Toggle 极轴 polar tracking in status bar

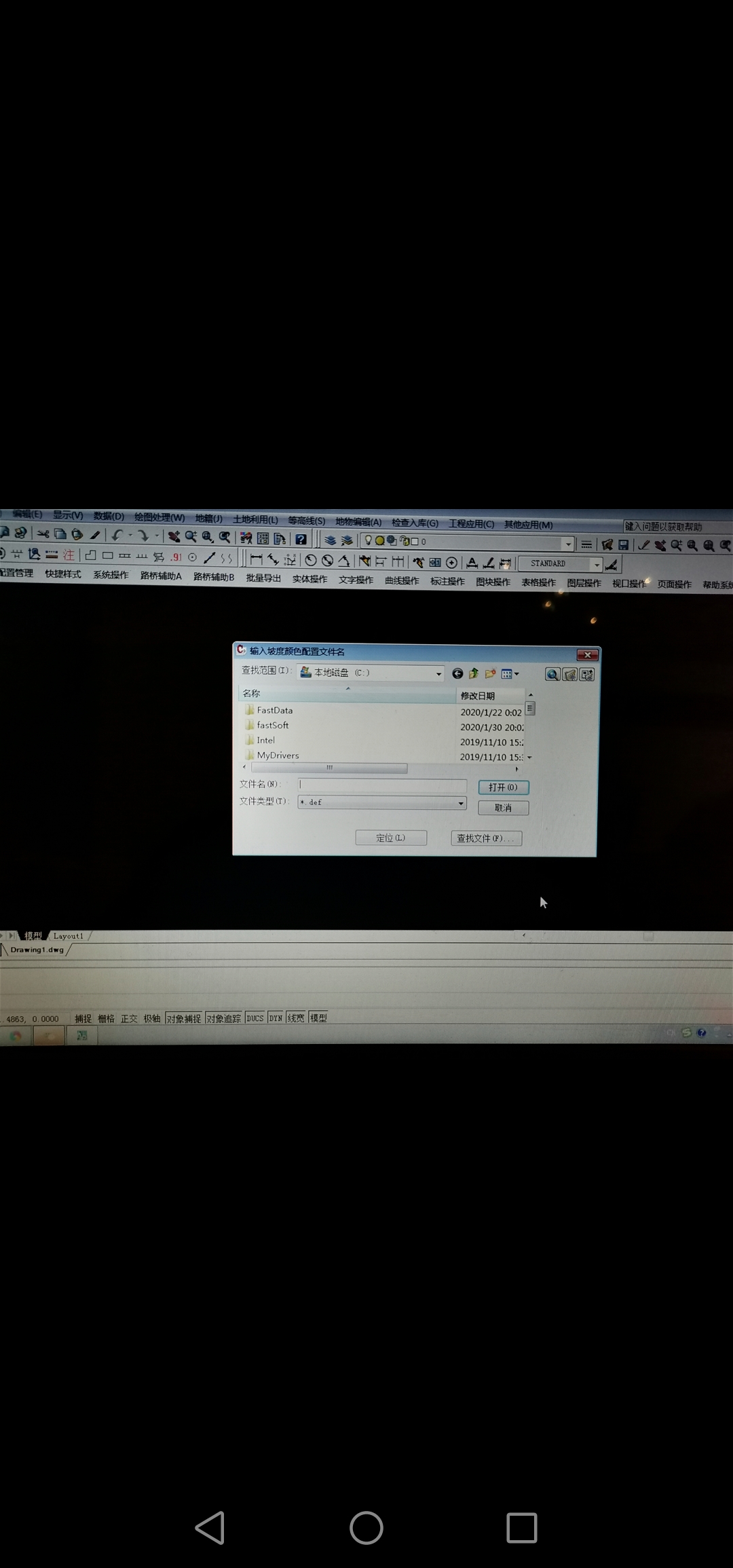tap(152, 1018)
